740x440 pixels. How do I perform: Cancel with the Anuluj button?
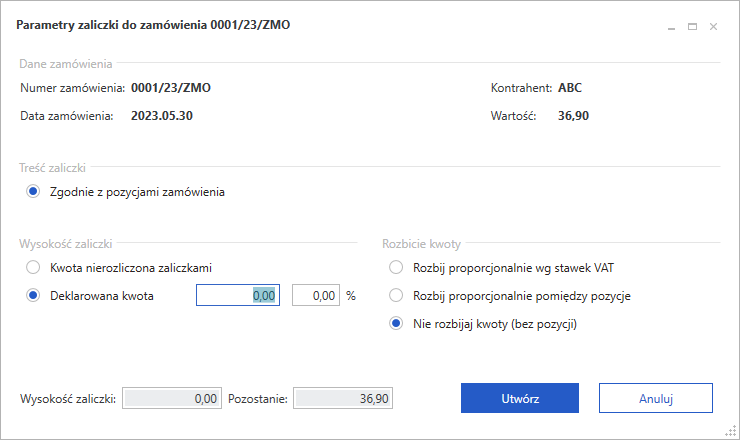click(x=655, y=398)
